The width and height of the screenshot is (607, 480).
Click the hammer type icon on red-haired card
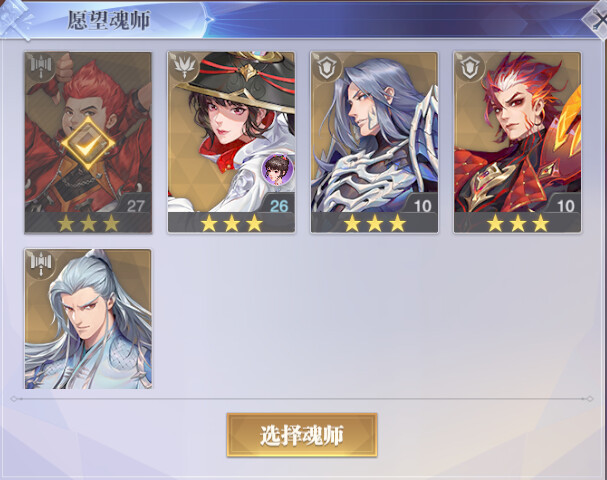pyautogui.click(x=41, y=67)
